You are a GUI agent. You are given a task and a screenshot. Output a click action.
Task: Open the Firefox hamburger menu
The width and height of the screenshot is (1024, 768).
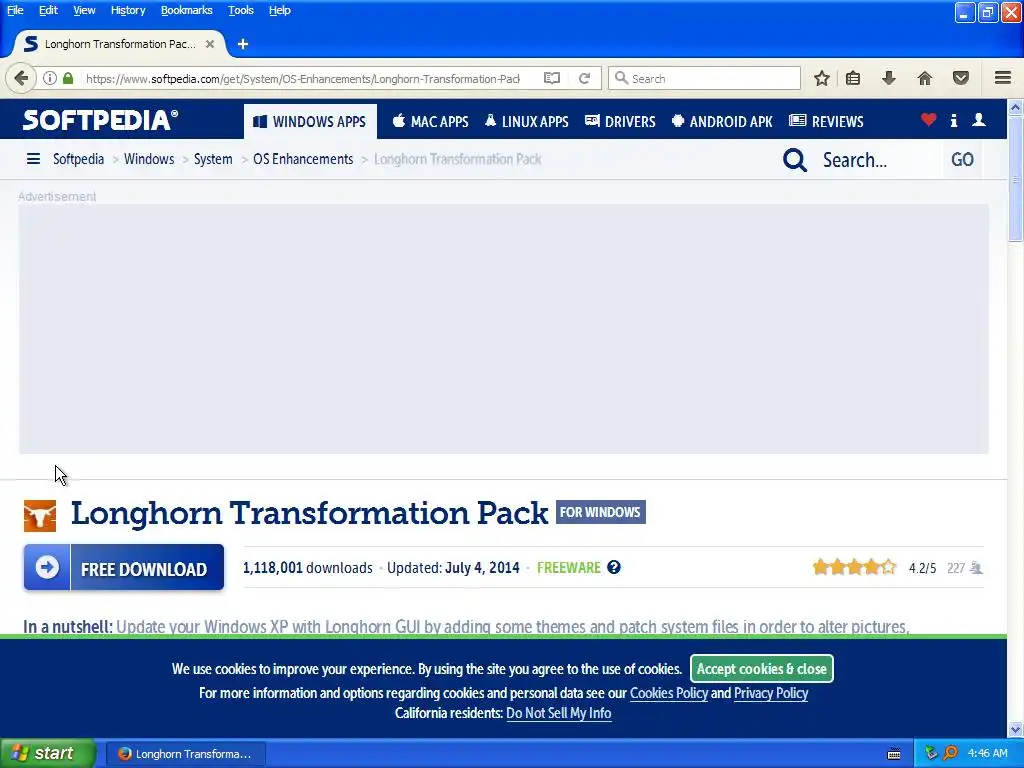[x=1003, y=78]
